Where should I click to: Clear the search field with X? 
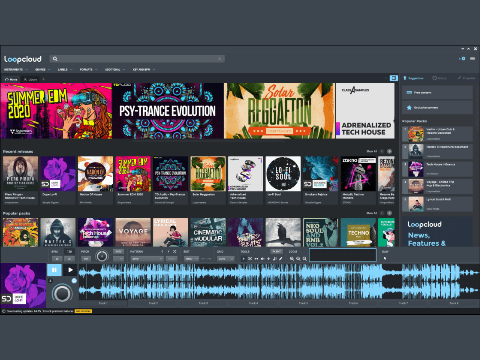click(x=219, y=59)
